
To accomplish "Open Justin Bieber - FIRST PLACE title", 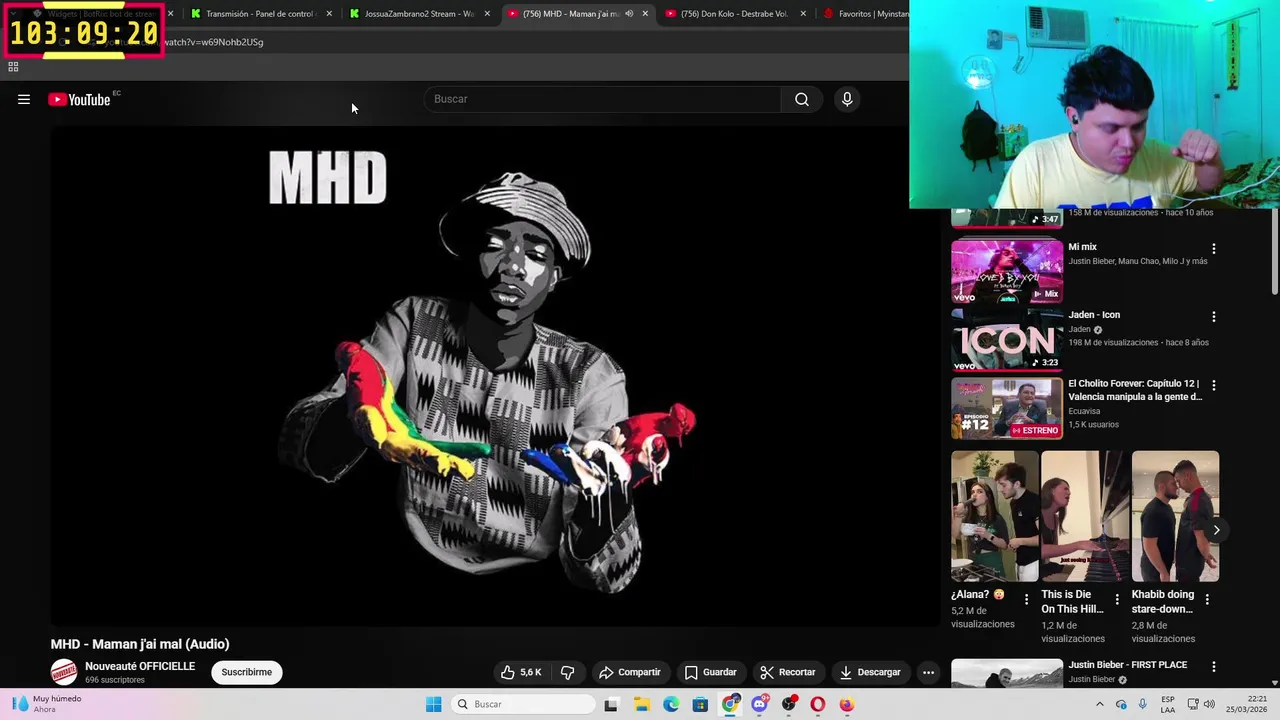I will pos(1128,665).
